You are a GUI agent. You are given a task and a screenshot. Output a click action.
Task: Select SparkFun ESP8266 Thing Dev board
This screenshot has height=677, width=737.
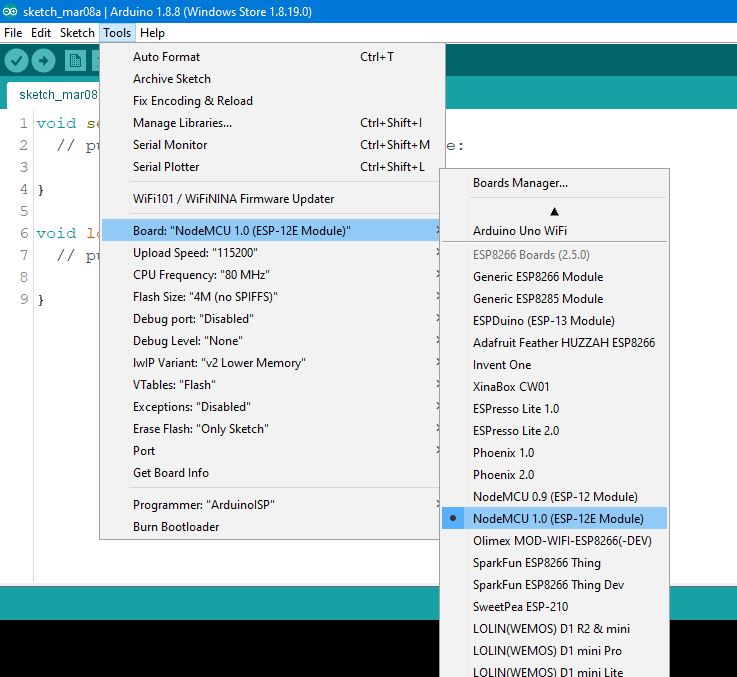(x=555, y=585)
